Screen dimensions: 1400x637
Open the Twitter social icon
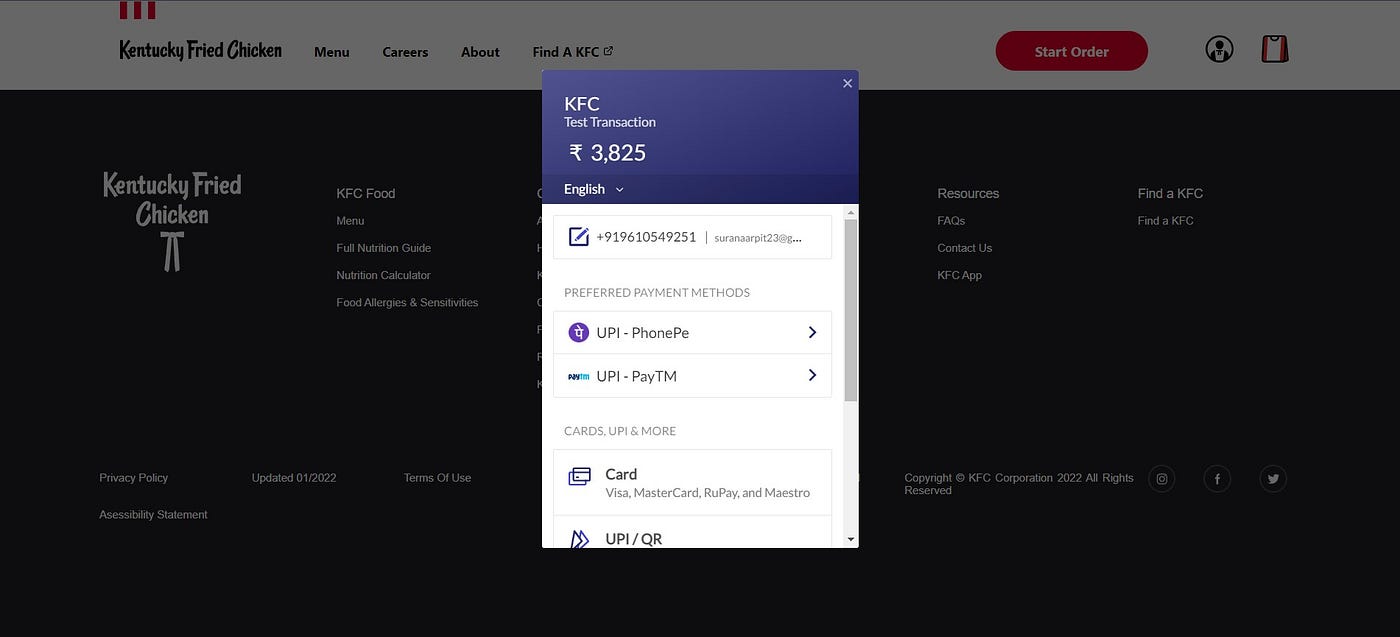(x=1273, y=478)
